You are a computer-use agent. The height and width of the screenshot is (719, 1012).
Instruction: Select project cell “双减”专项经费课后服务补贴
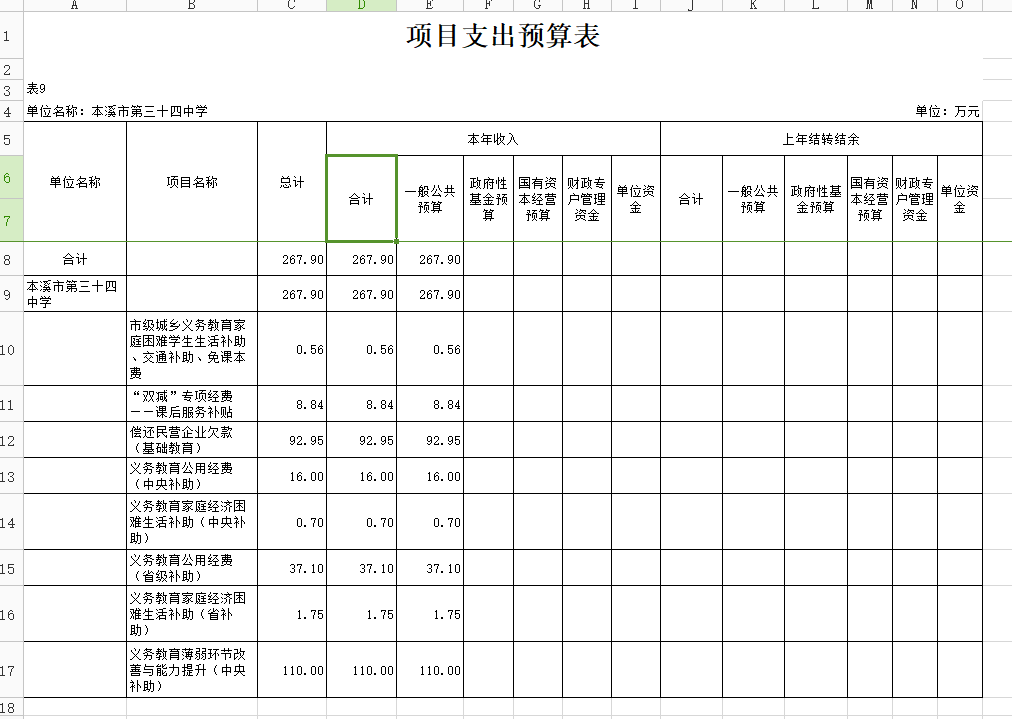point(192,404)
